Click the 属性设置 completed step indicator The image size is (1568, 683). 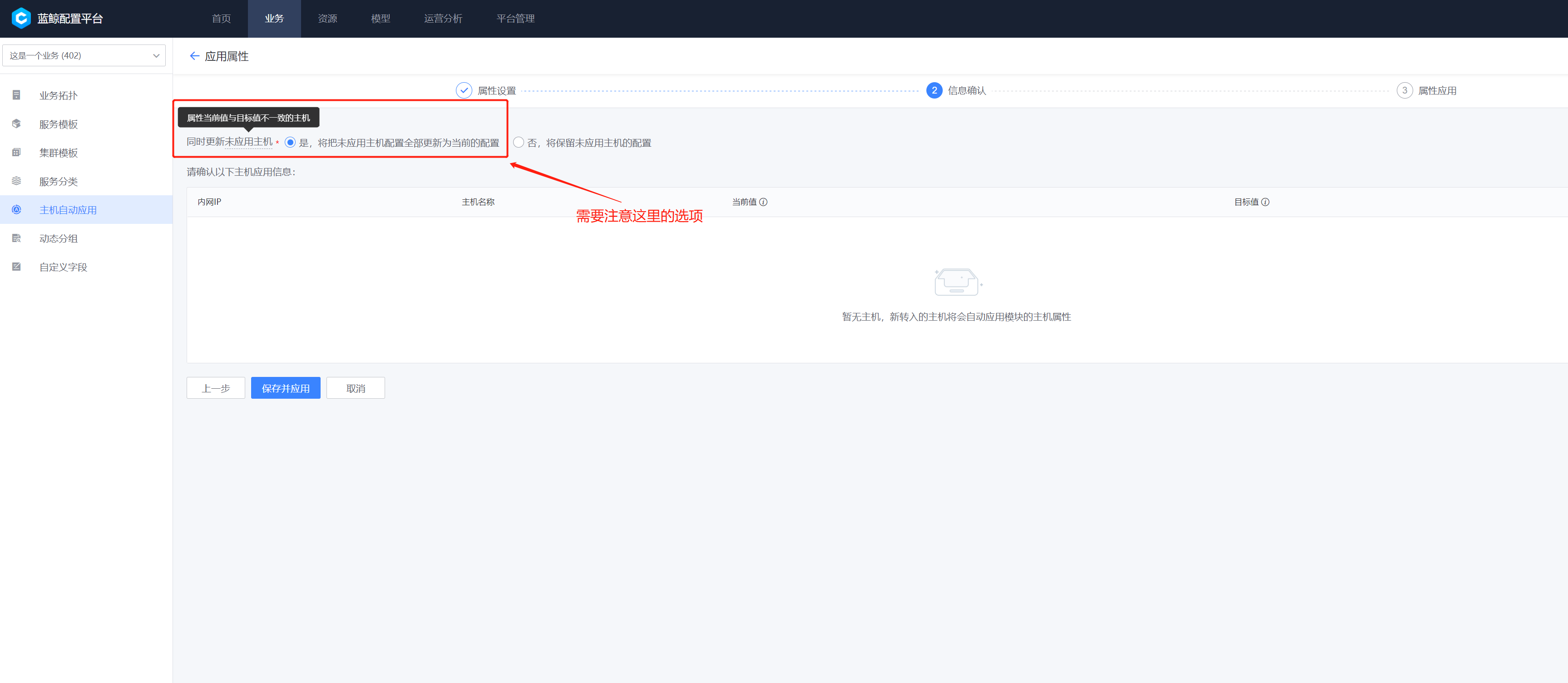click(x=464, y=91)
